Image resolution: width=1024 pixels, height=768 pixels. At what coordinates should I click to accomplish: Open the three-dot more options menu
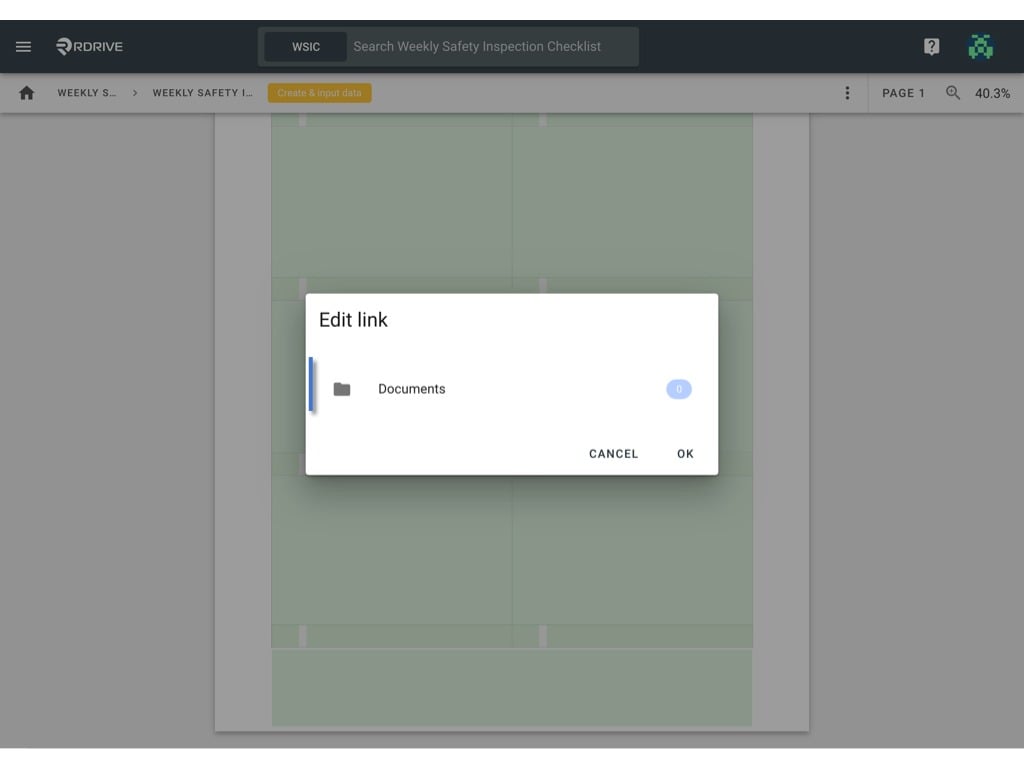[x=847, y=93]
